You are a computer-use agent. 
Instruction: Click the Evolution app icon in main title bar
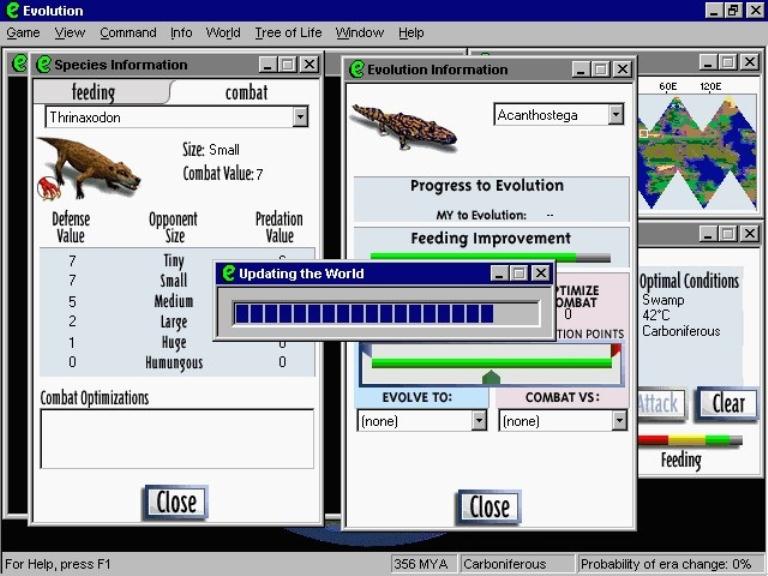12,10
